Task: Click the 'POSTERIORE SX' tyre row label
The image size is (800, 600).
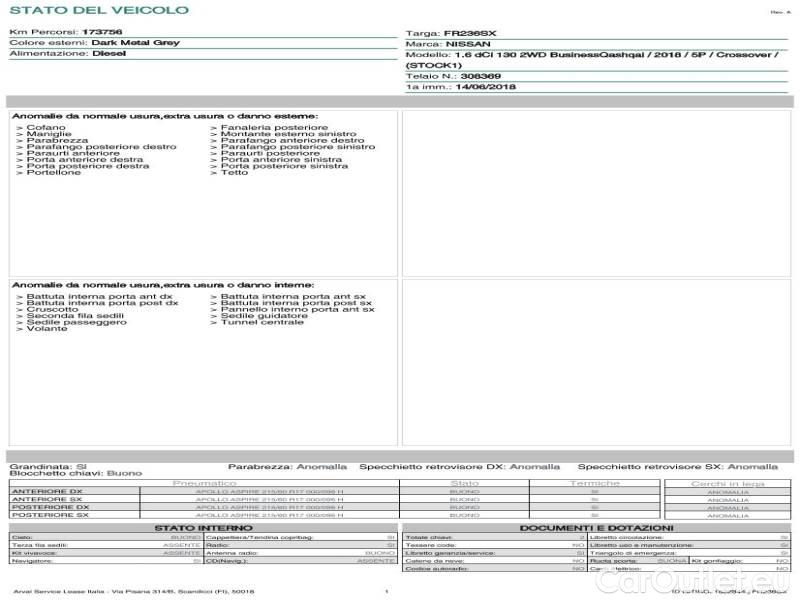Action: point(51,515)
